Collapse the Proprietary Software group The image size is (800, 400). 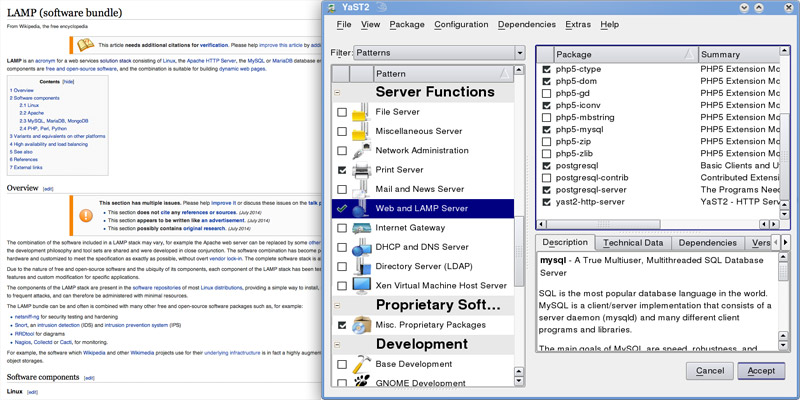[337, 306]
